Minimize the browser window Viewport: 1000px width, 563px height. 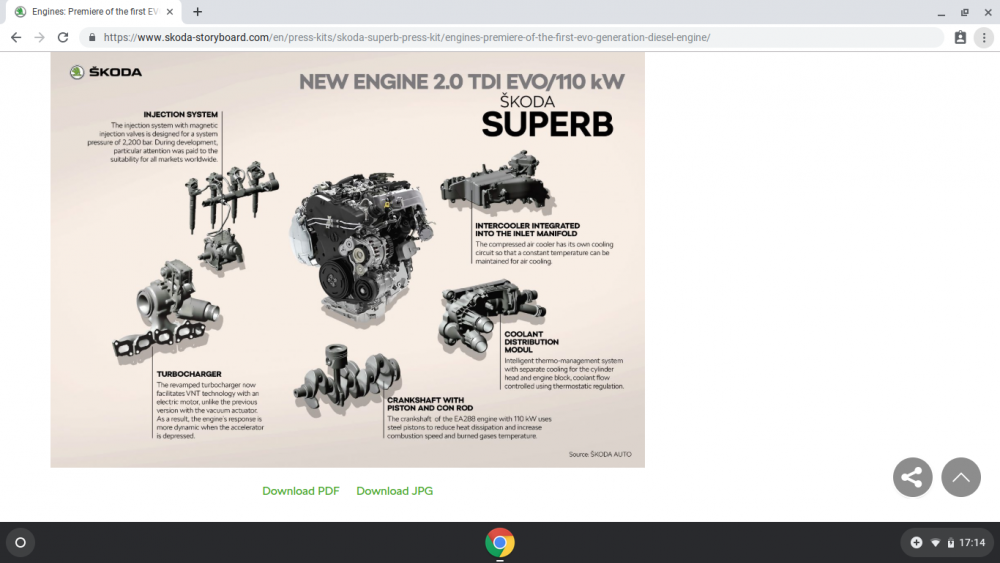(941, 12)
